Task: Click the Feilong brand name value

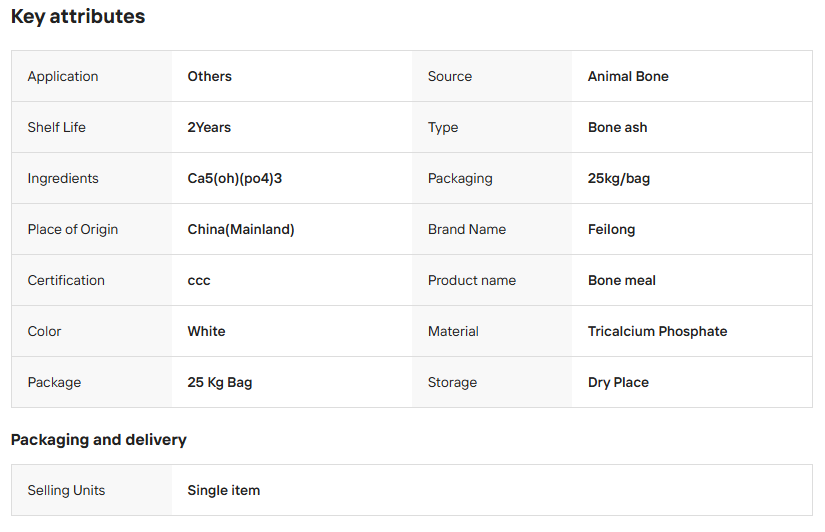Action: [x=611, y=229]
